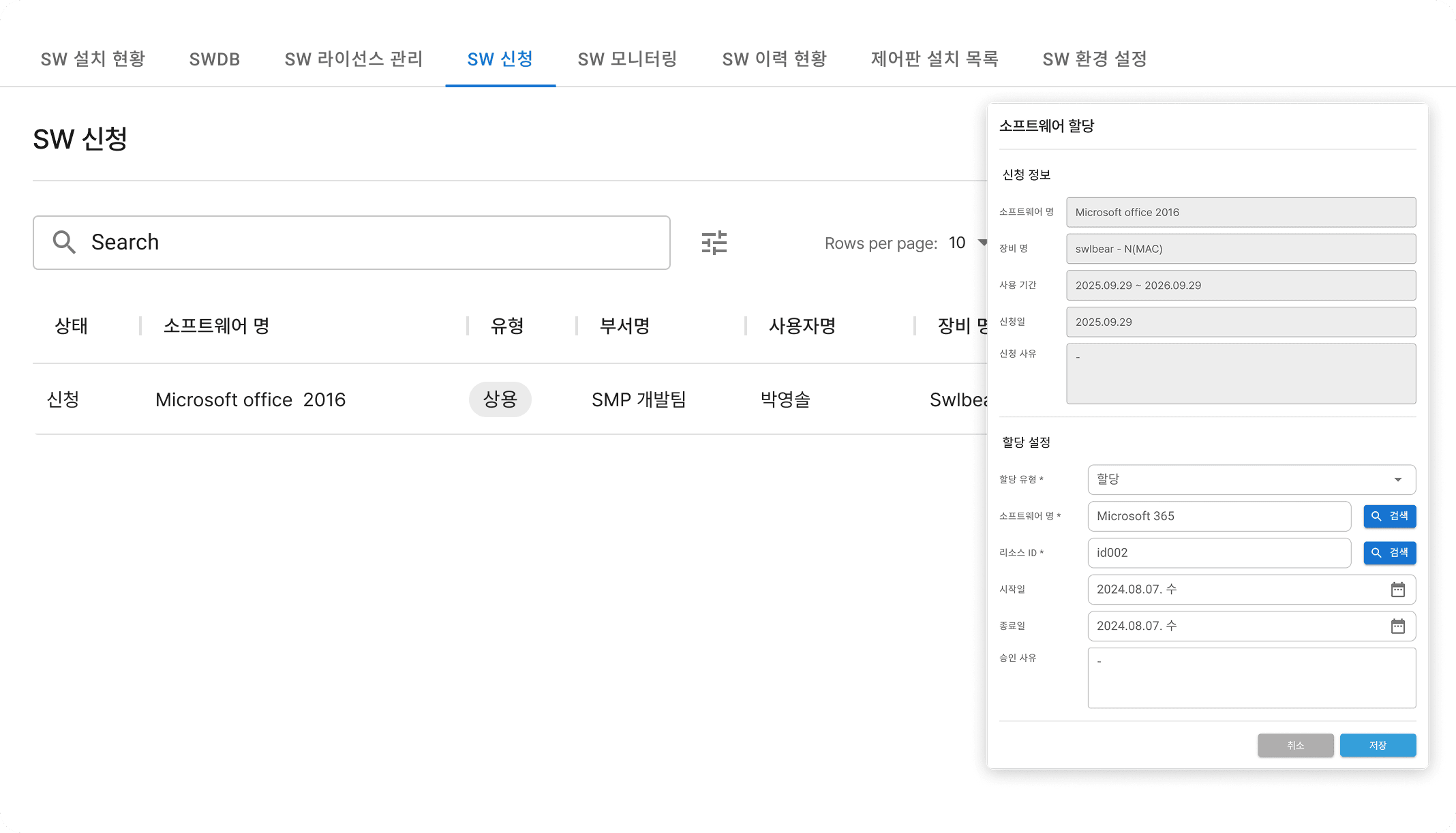Viewport: 1456px width, 833px height.
Task: Open the SW 환경 설정 menu
Action: click(1094, 59)
